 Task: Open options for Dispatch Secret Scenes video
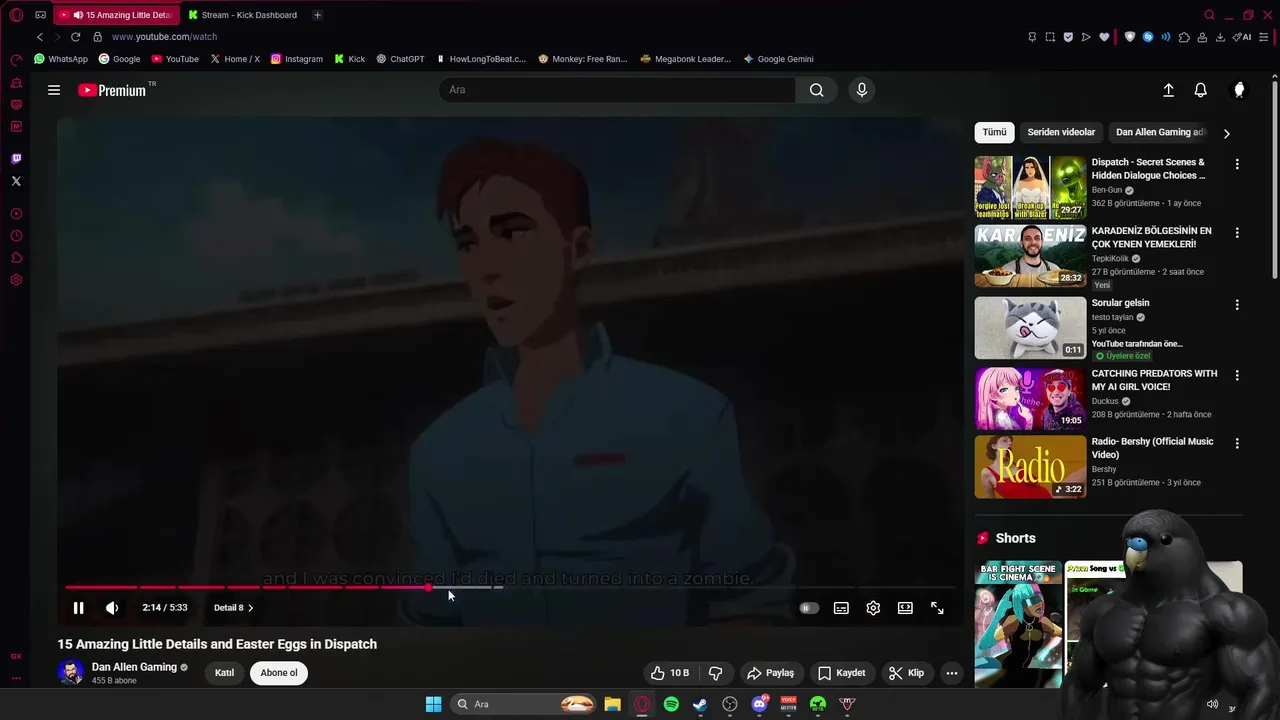pyautogui.click(x=1237, y=164)
